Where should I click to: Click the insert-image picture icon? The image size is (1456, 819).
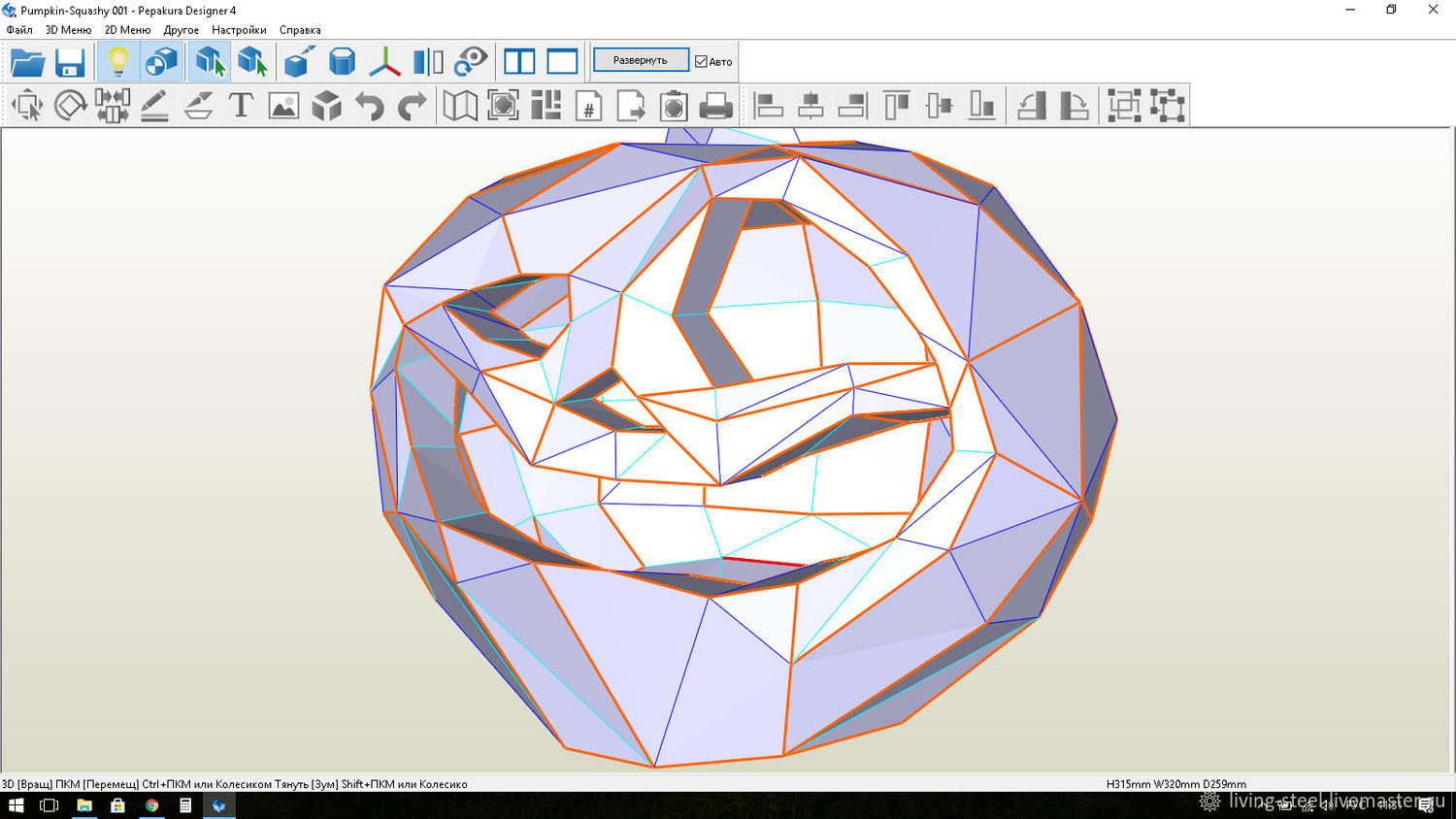click(x=283, y=105)
